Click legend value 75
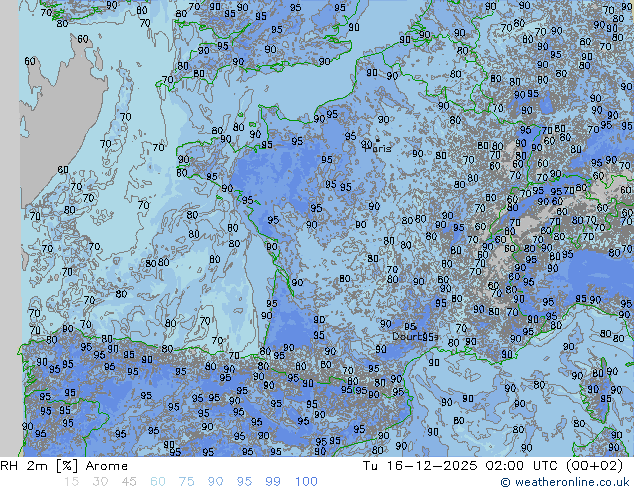The width and height of the screenshot is (634, 490). tap(186, 482)
